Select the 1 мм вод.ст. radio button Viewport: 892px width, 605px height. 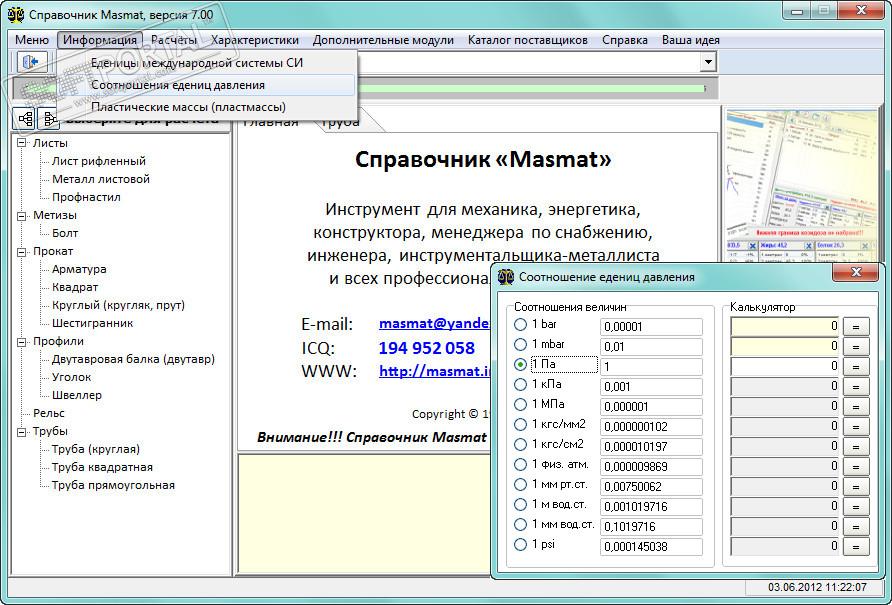coord(520,524)
